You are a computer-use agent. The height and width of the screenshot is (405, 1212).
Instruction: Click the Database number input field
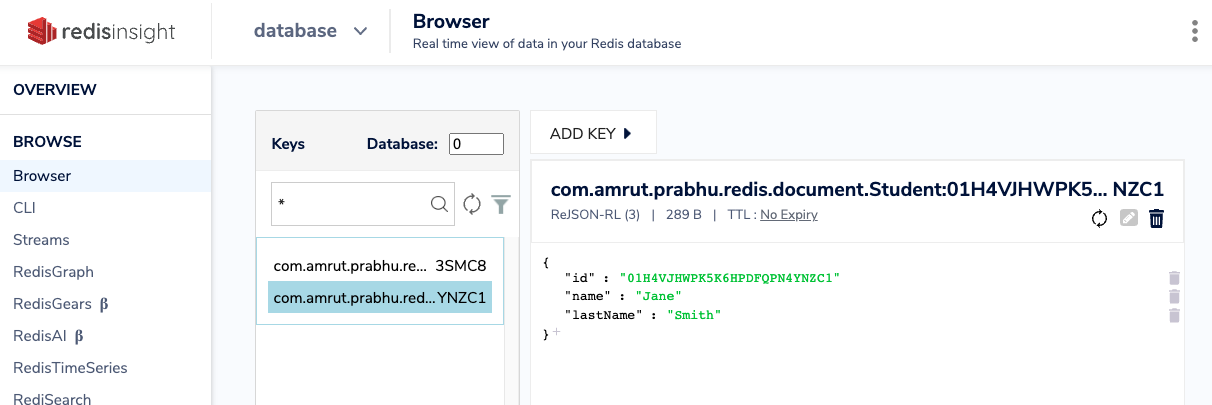(476, 144)
